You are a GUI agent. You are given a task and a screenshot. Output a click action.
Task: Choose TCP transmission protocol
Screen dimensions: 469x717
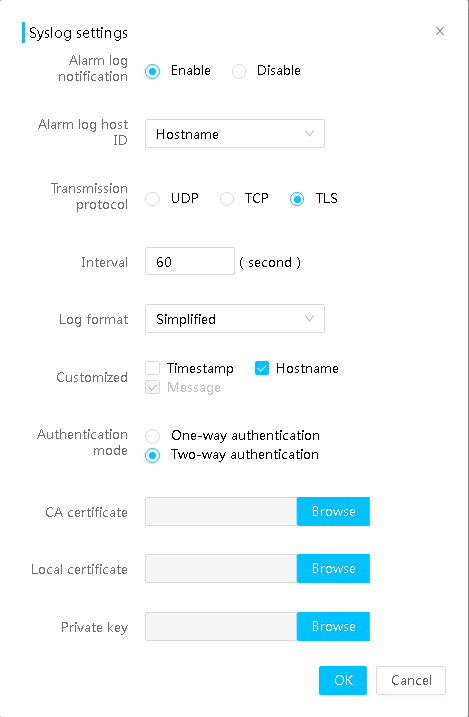coord(227,199)
